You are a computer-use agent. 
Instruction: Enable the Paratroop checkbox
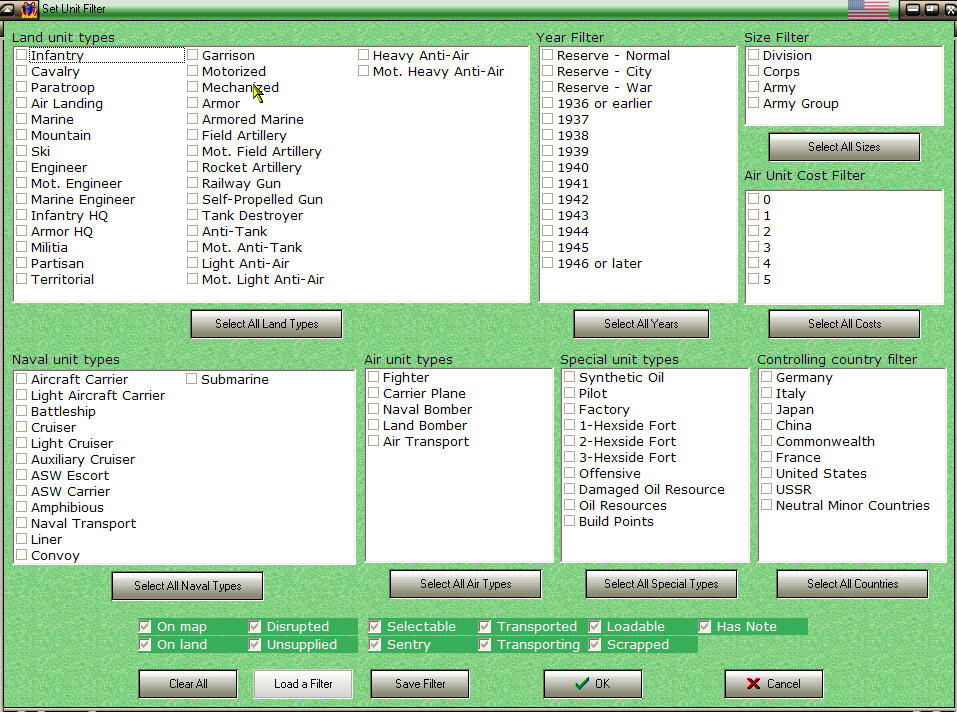tap(22, 87)
